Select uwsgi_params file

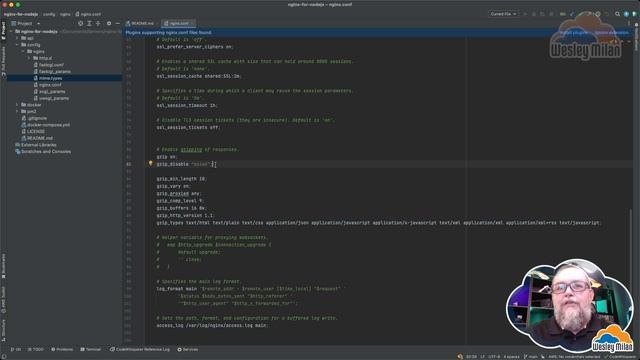click(x=51, y=98)
